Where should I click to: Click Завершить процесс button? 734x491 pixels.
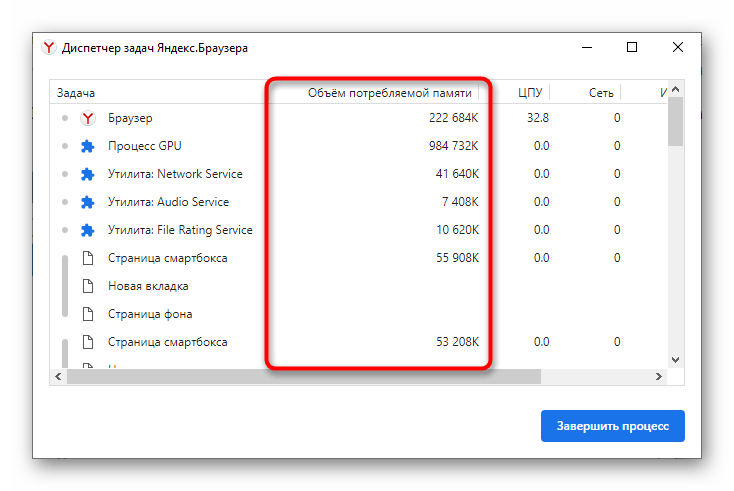[613, 426]
